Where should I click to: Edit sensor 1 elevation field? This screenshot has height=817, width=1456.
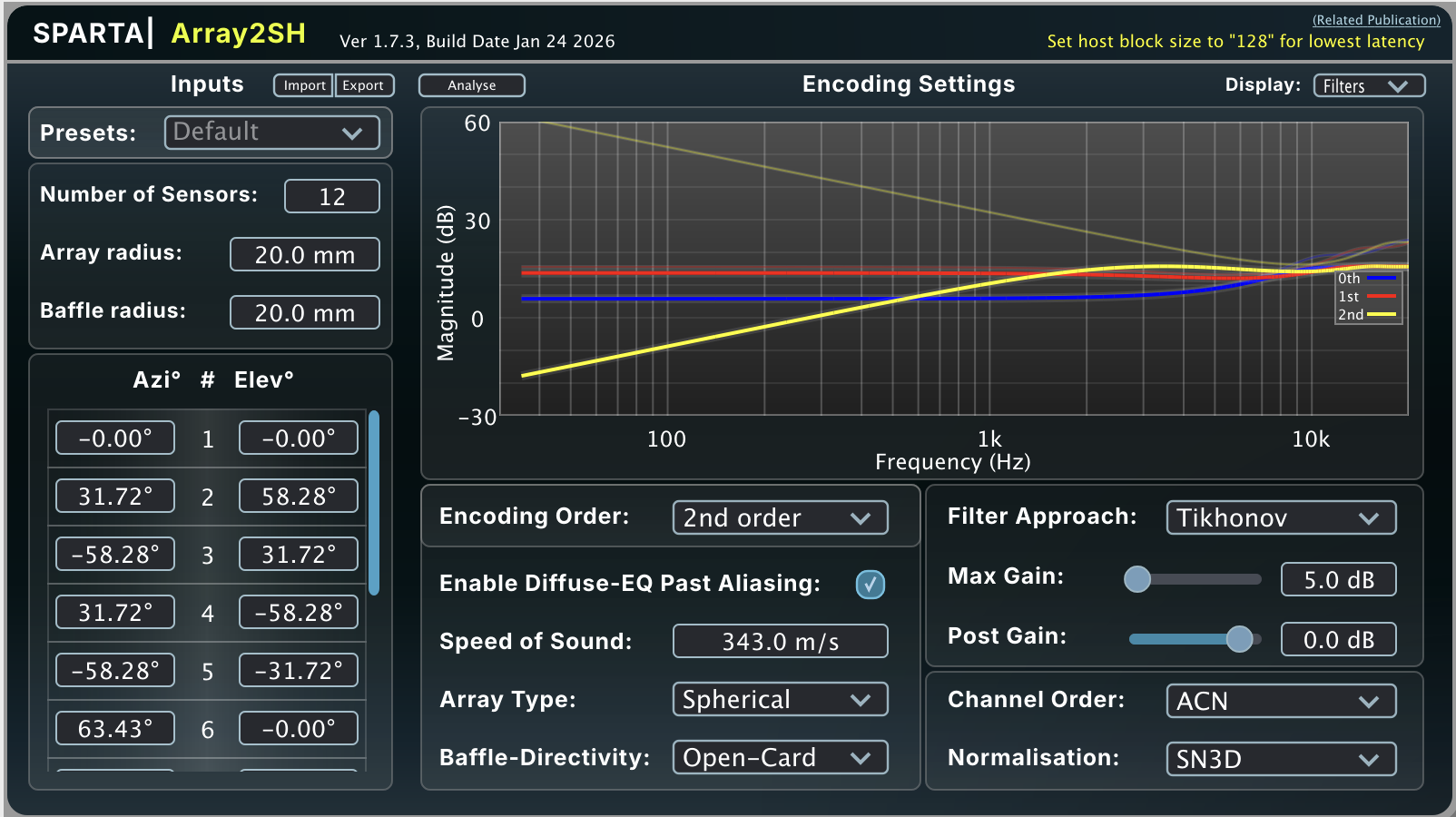pos(299,438)
